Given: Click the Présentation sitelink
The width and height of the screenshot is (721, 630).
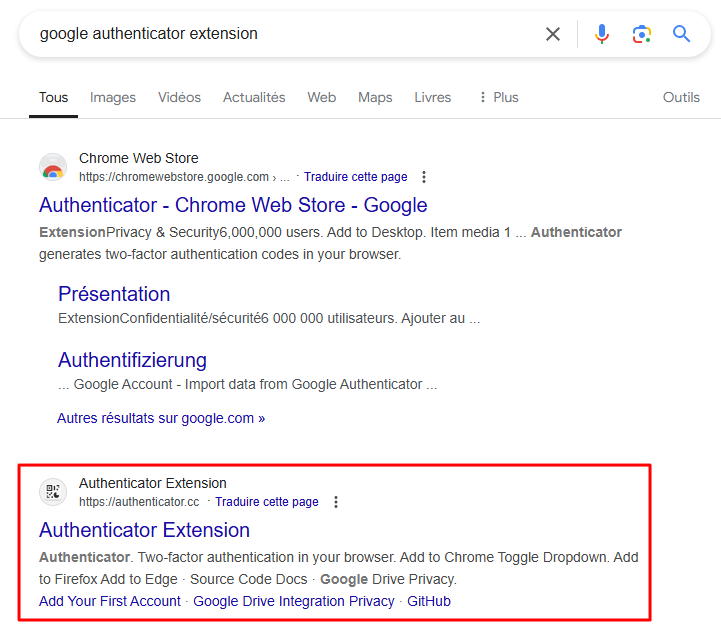Looking at the screenshot, I should [114, 294].
